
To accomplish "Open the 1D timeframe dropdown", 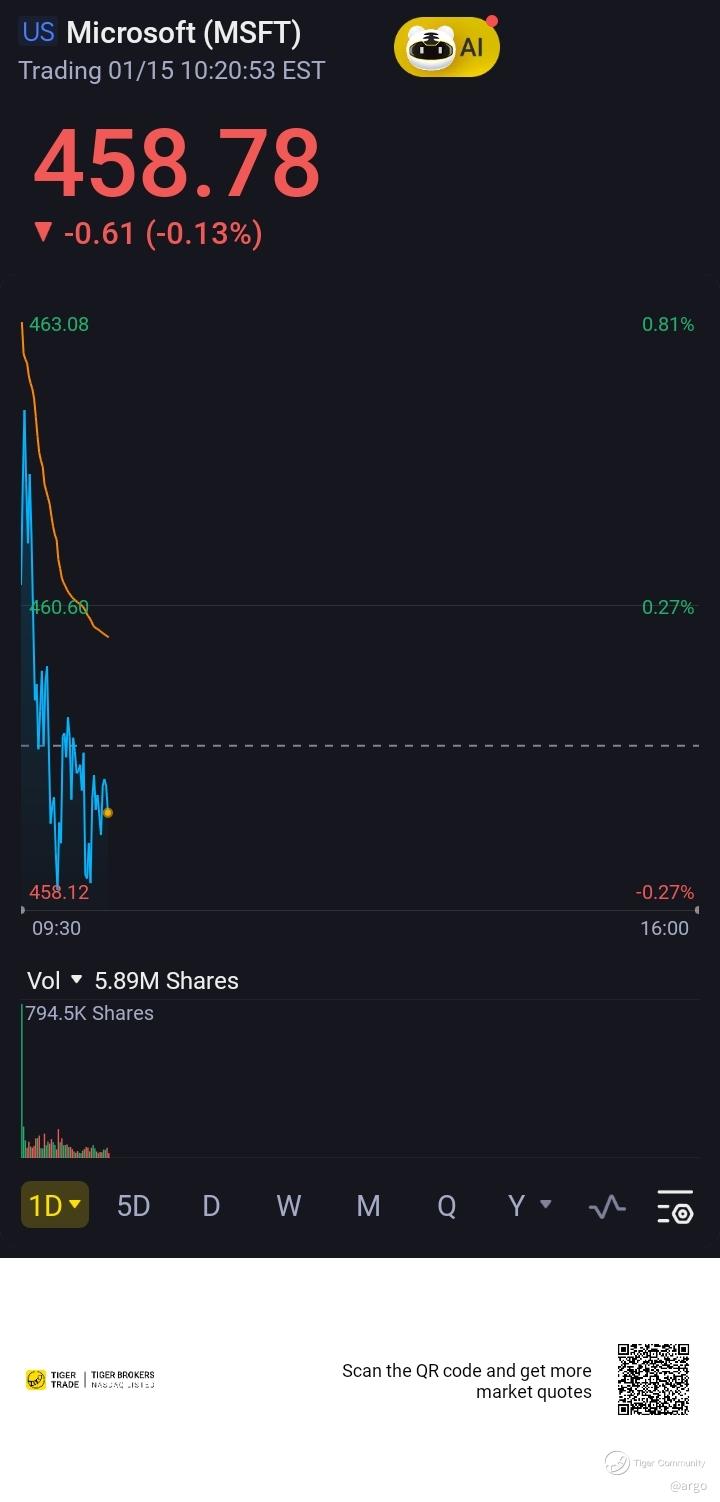I will tap(55, 1205).
